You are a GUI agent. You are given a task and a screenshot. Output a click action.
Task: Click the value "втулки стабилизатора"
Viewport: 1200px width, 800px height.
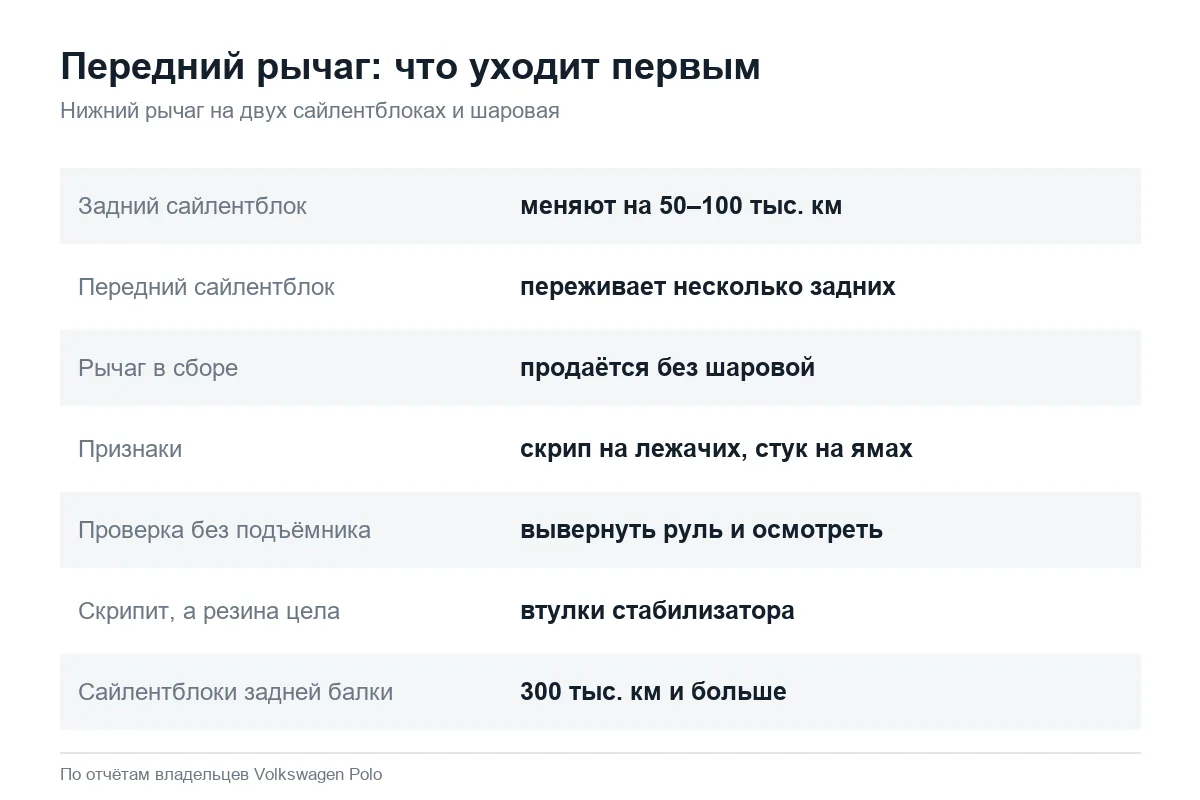pos(657,611)
